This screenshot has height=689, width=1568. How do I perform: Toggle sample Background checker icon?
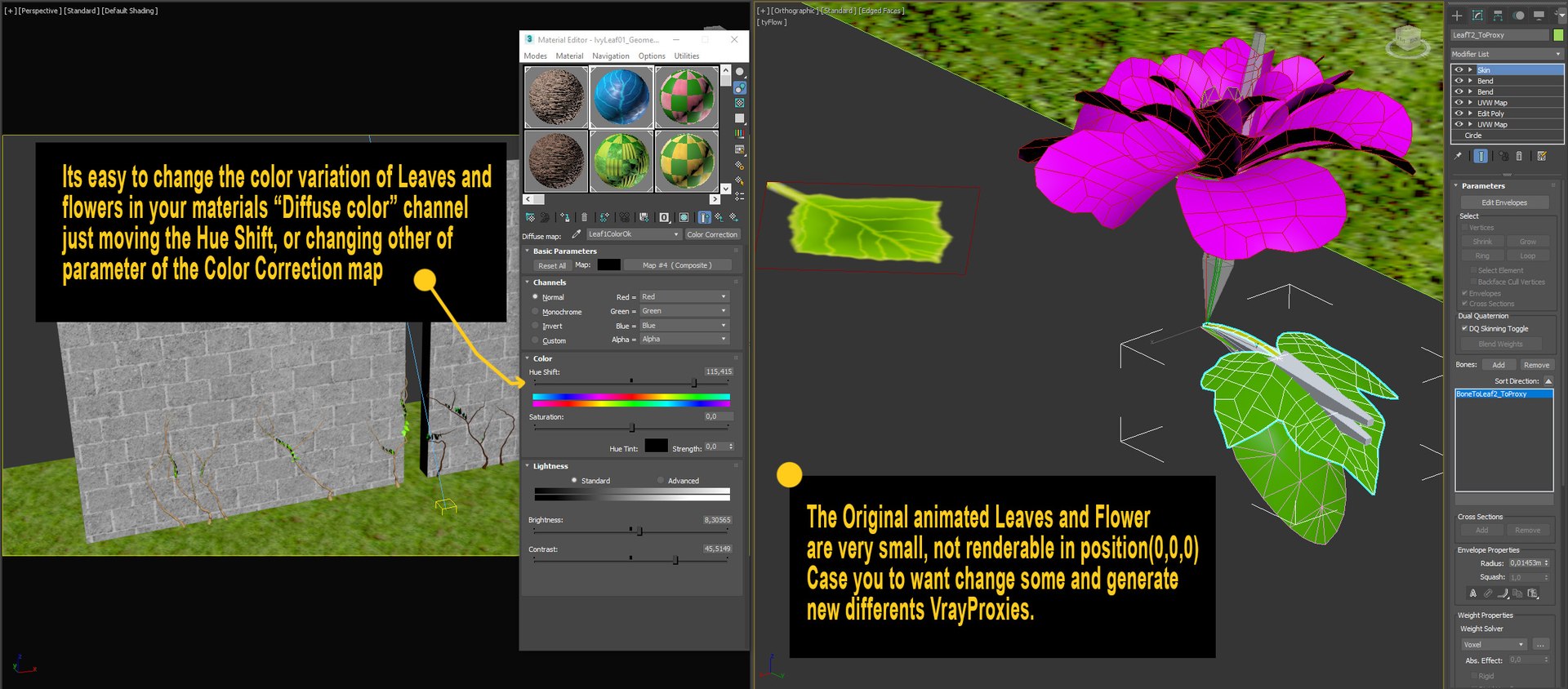coord(740,103)
